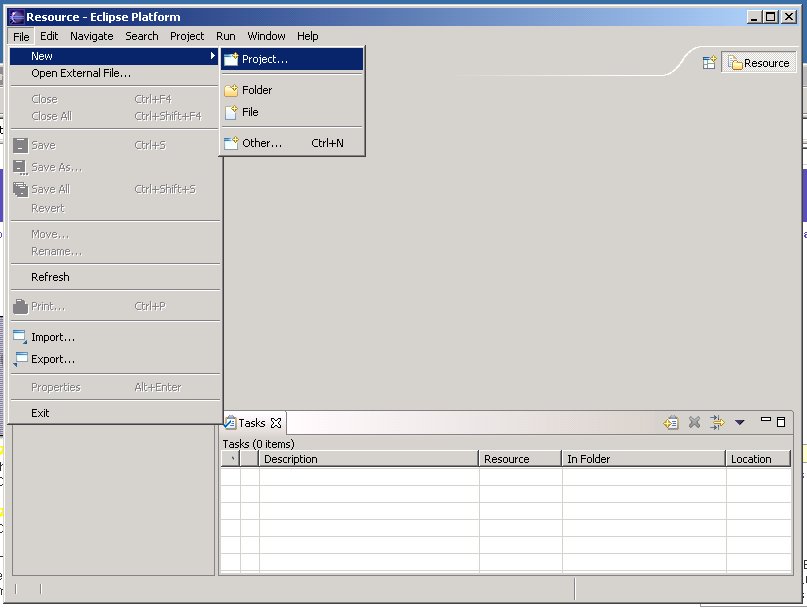Open the Tasks view dropdown menu arrow
Screen dimensions: 807x609
coord(740,423)
